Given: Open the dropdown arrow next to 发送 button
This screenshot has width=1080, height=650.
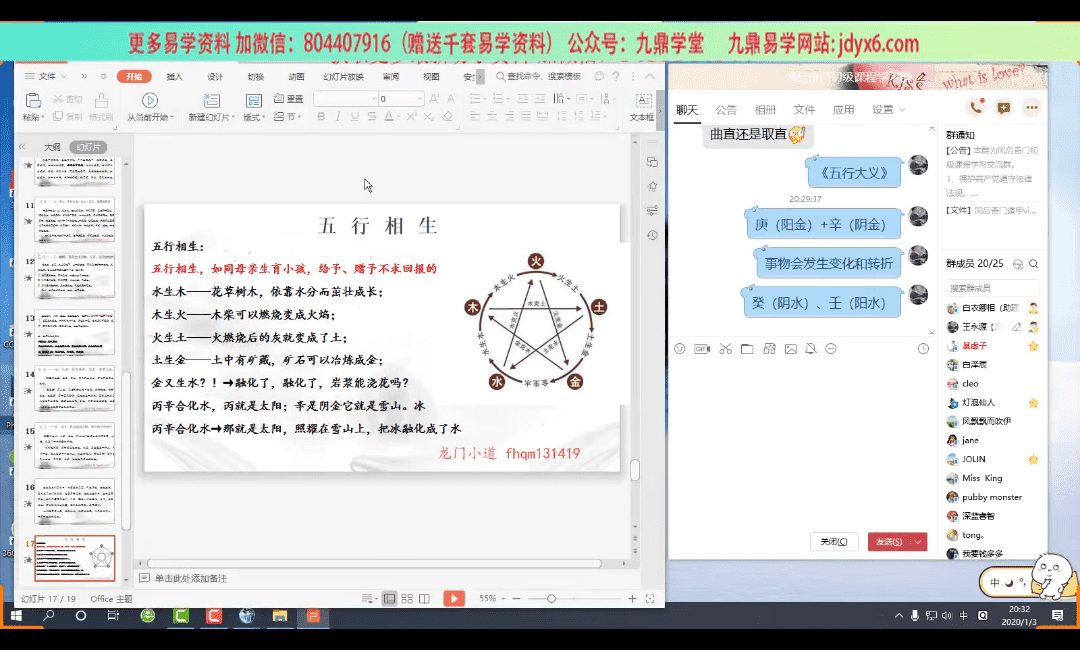Looking at the screenshot, I should click(918, 541).
